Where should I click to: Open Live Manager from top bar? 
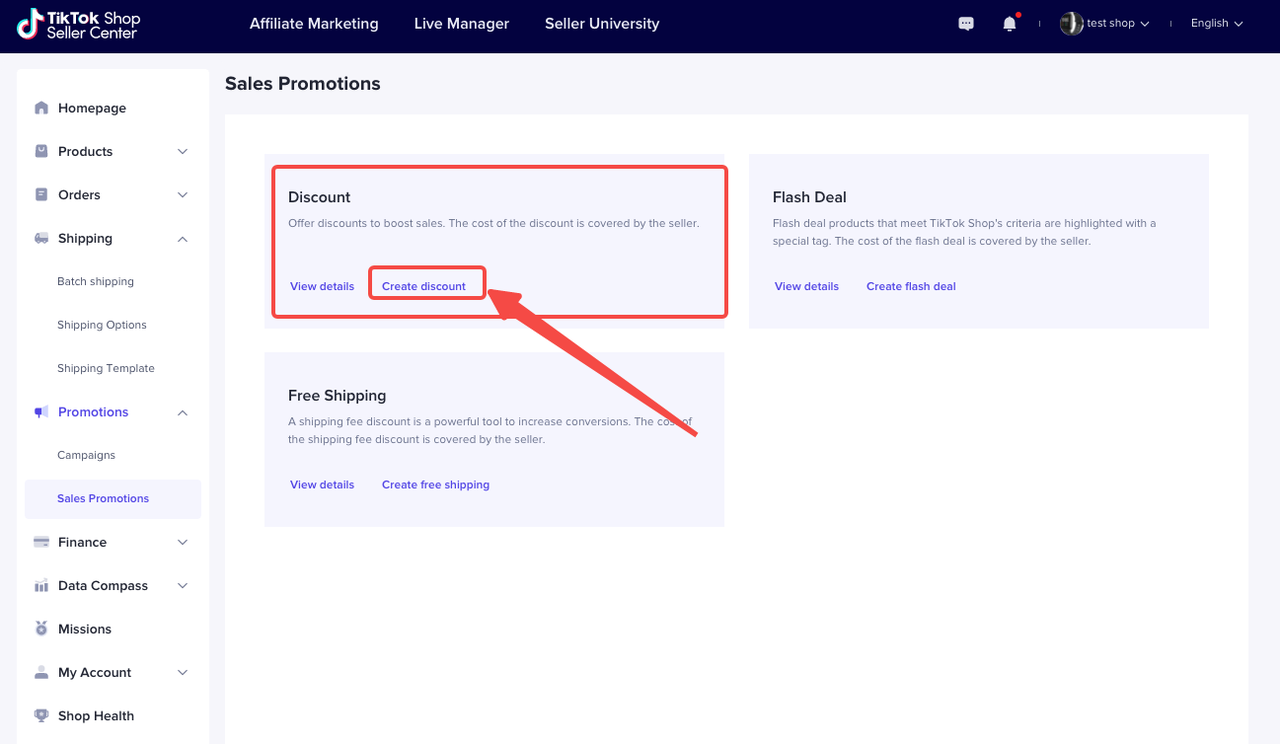click(461, 24)
